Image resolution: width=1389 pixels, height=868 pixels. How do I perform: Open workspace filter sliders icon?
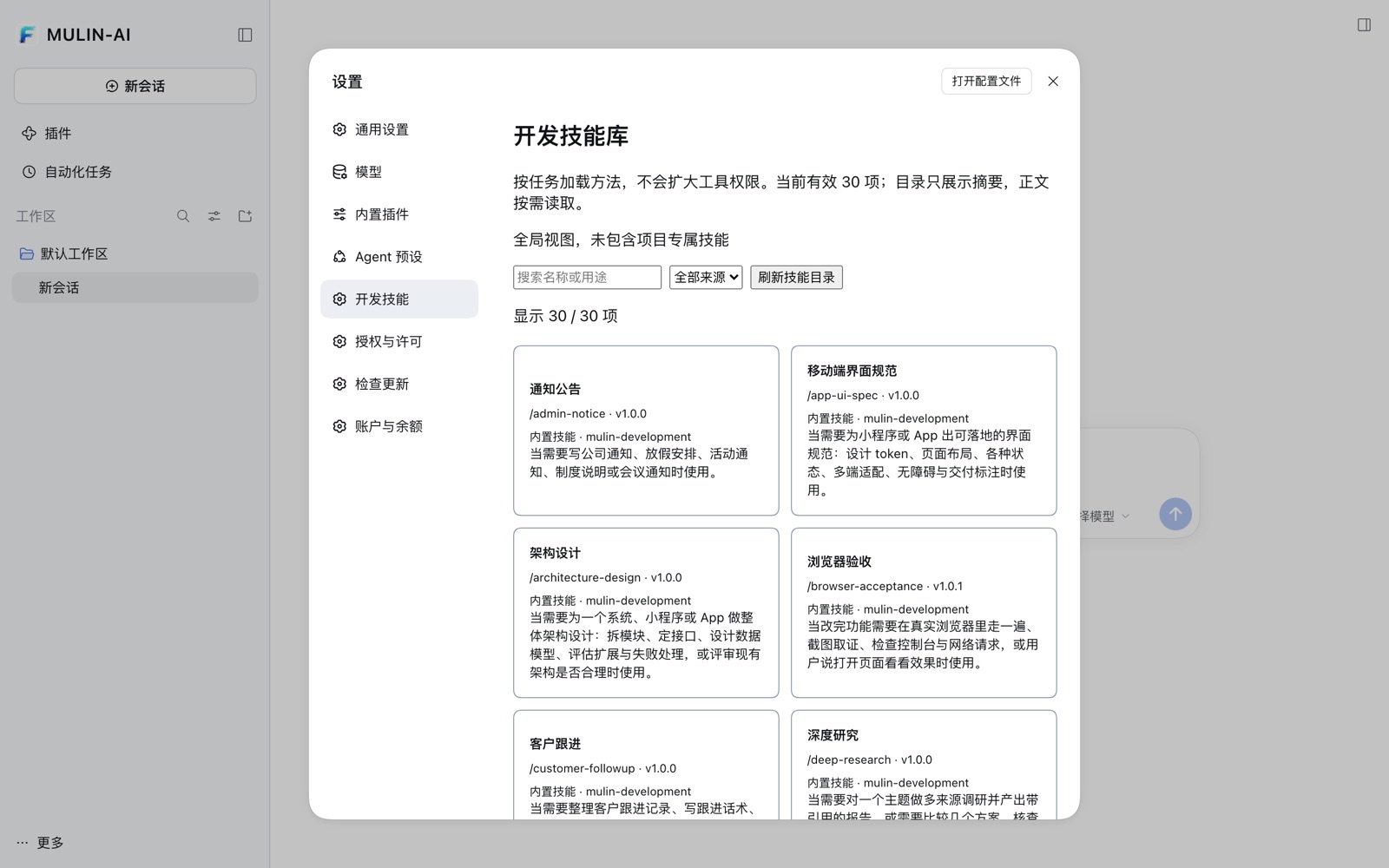pos(214,216)
